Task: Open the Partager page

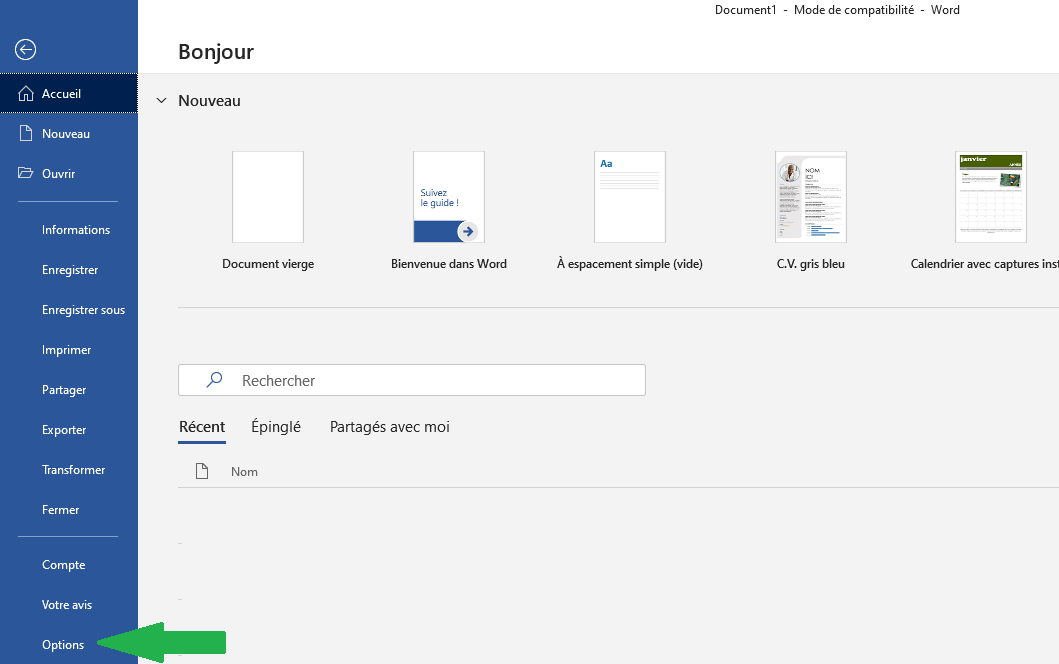Action: click(69, 389)
